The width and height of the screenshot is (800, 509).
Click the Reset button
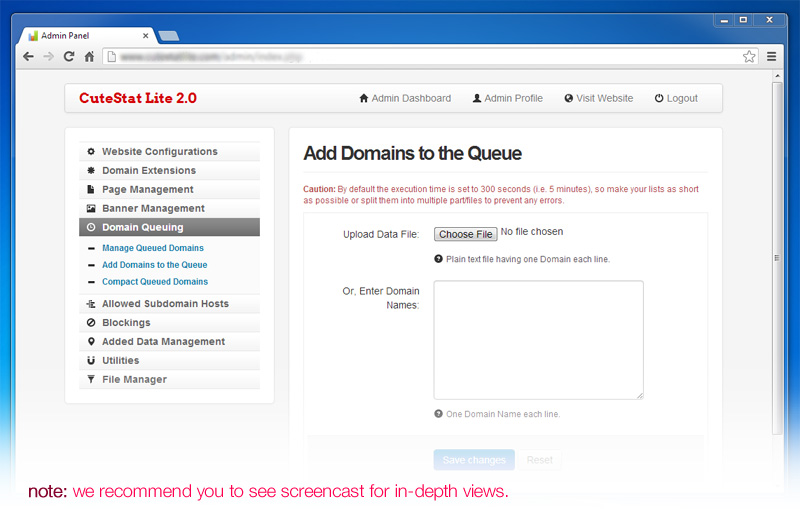pos(539,460)
